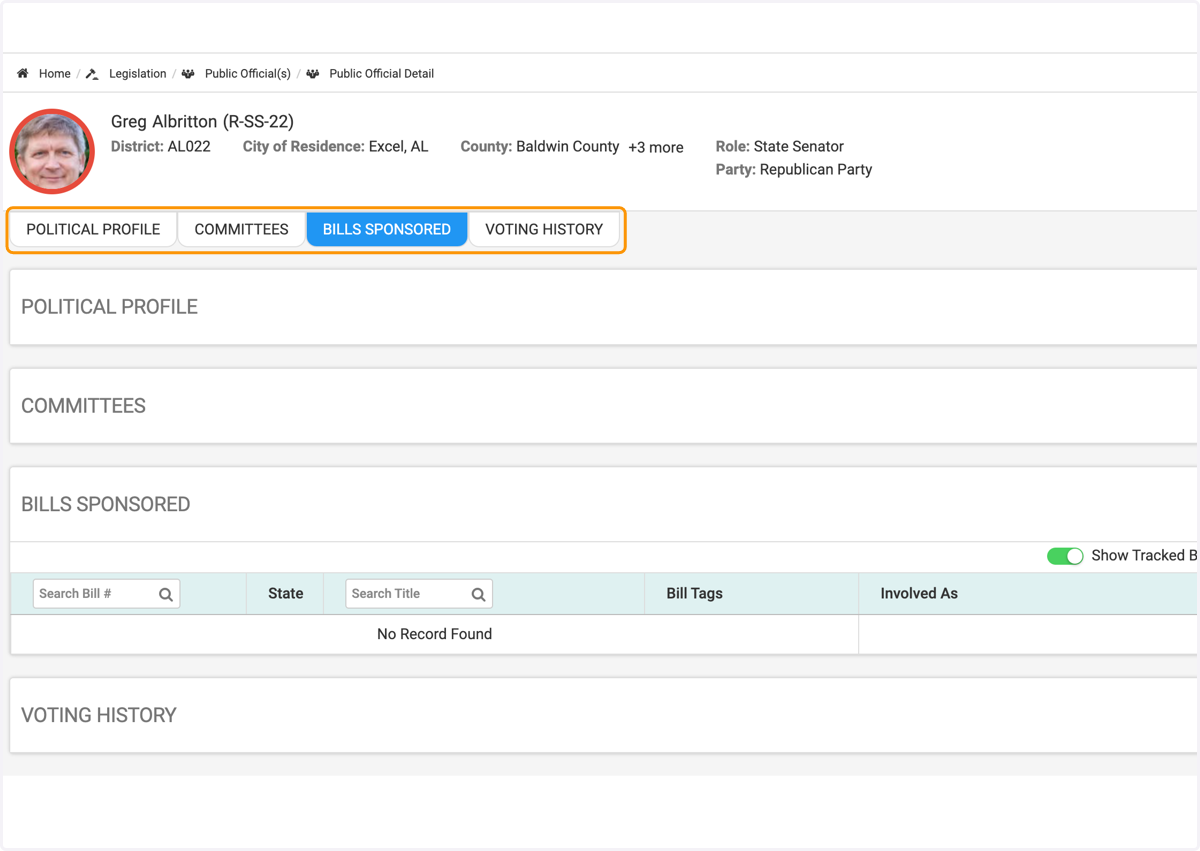Expand the Committees section header

pos(604,406)
